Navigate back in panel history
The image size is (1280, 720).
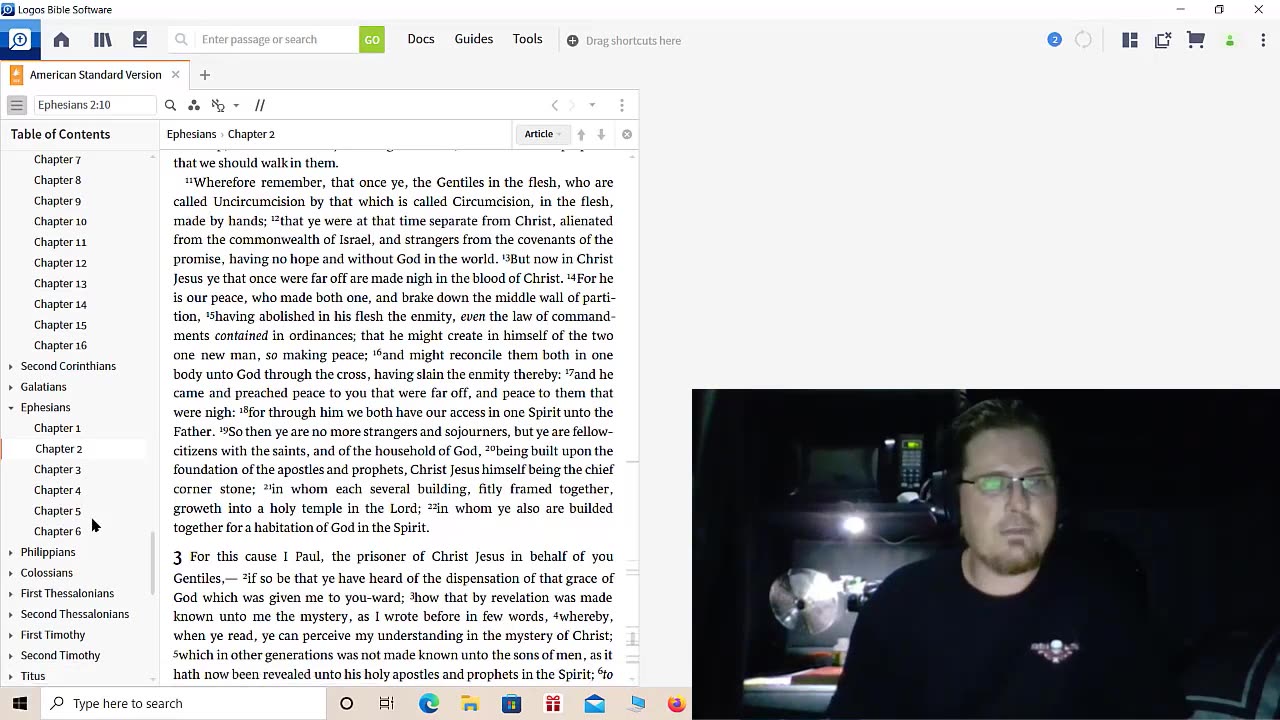coord(555,105)
